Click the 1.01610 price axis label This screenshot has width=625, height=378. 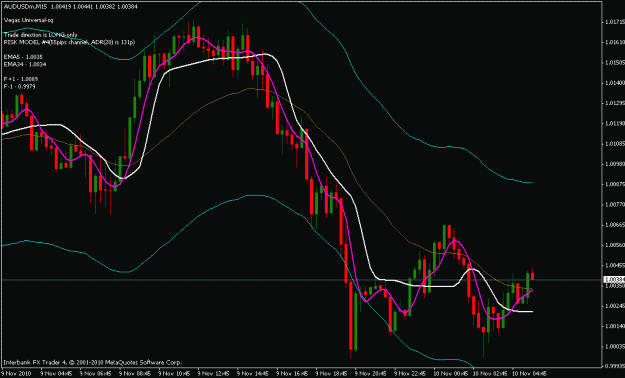(x=614, y=42)
